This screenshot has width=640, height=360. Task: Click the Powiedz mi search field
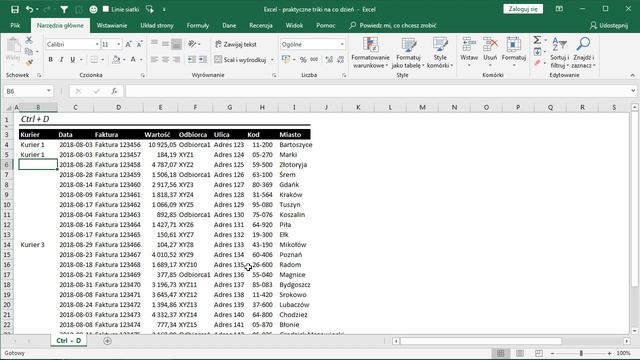[393, 25]
